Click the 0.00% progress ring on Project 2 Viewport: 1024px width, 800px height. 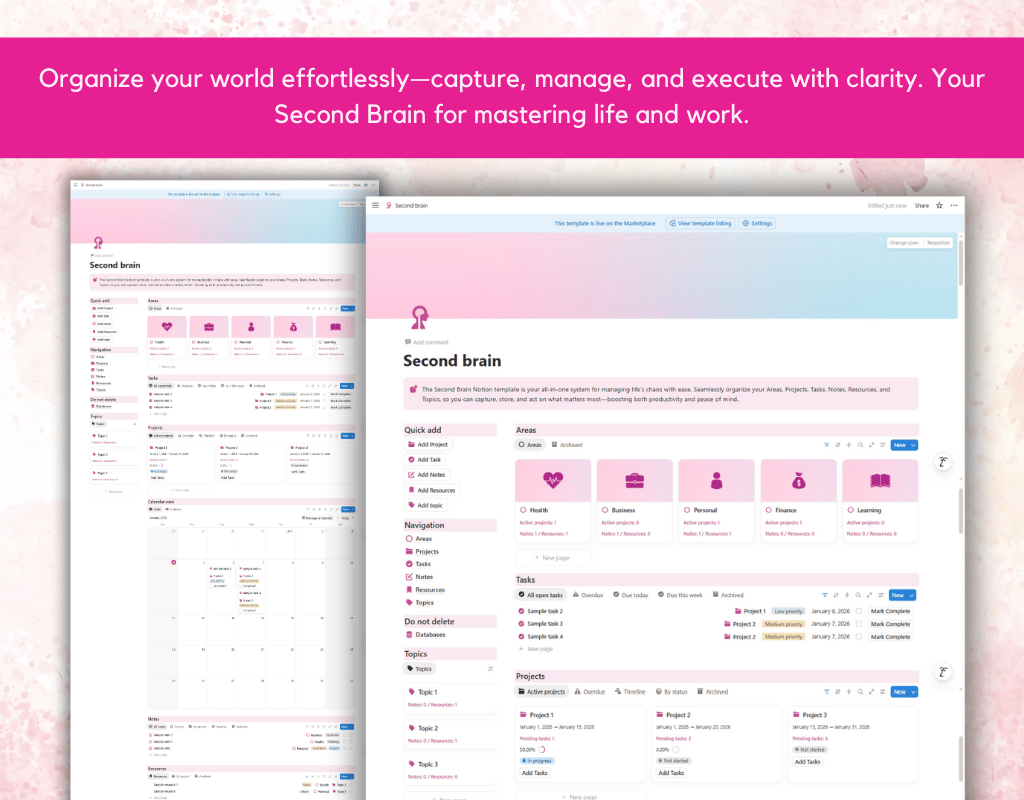[675, 750]
